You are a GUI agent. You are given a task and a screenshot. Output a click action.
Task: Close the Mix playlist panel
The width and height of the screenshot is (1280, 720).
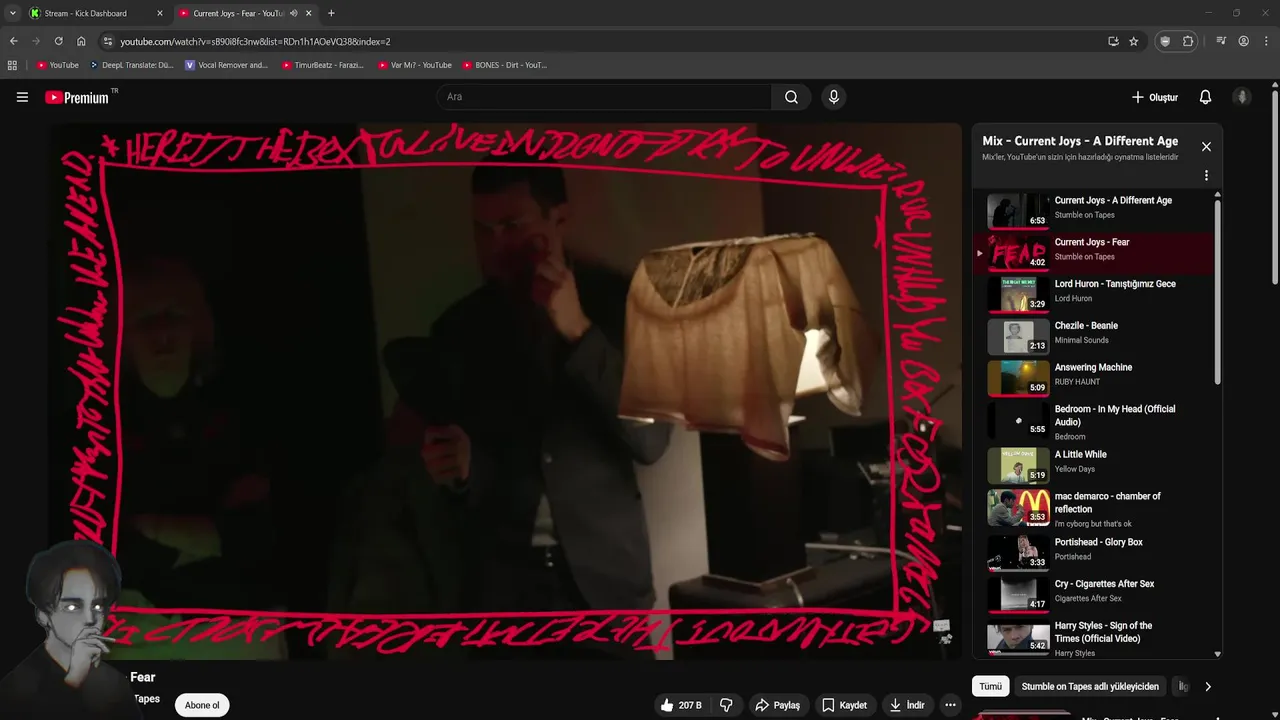coord(1206,147)
